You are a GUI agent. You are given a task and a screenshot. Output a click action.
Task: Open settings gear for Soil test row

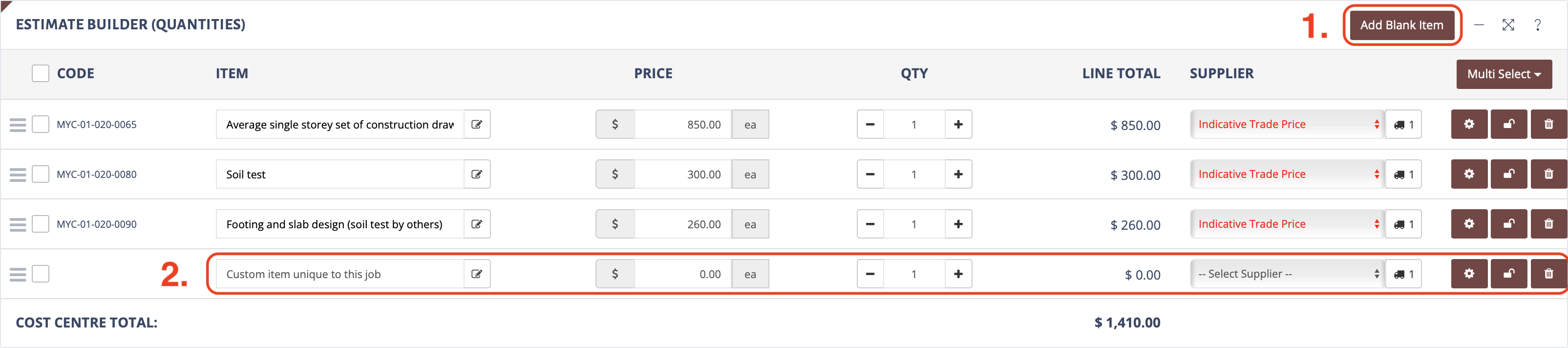(x=1469, y=174)
